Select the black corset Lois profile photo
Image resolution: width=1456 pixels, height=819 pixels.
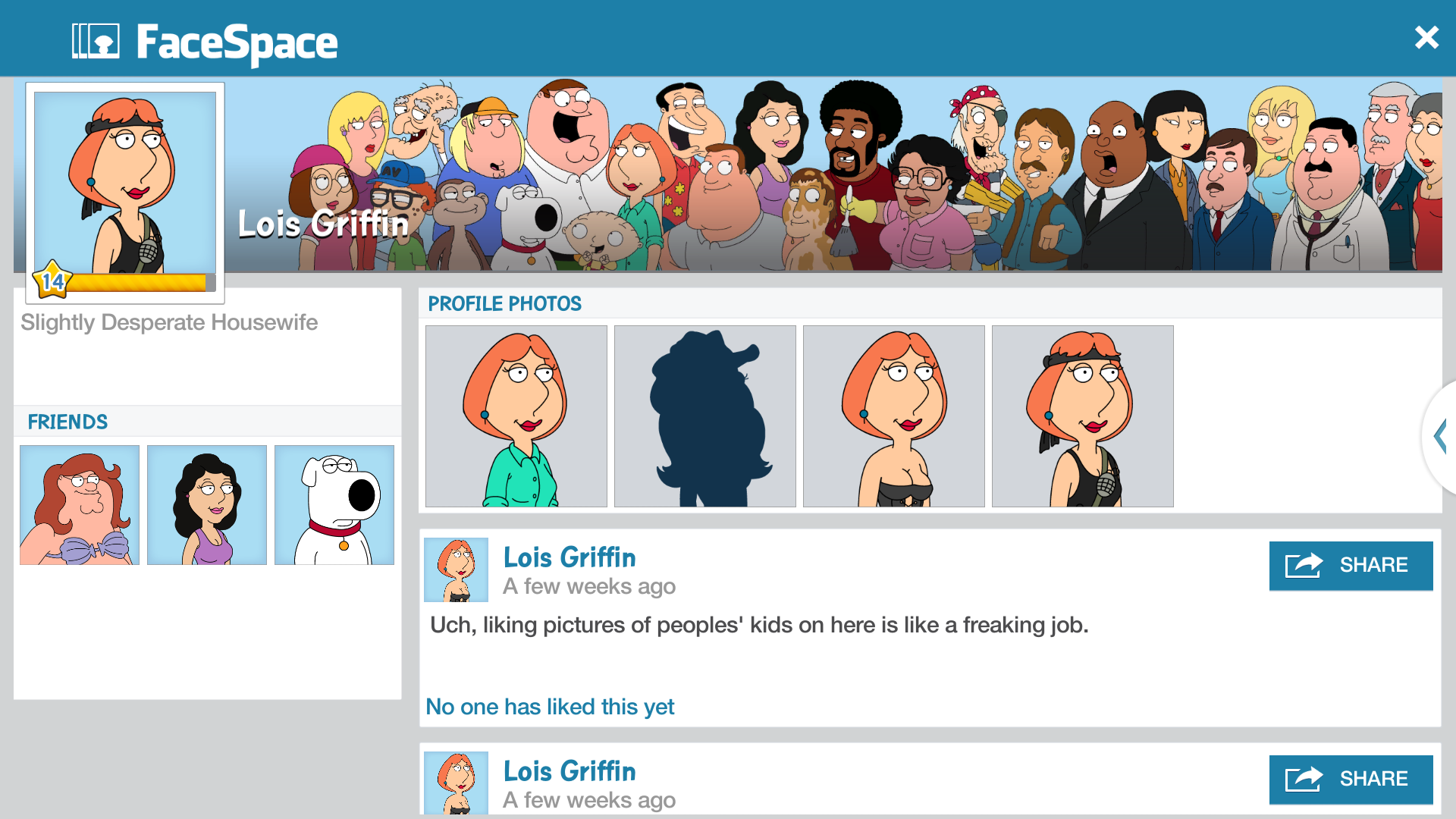894,416
